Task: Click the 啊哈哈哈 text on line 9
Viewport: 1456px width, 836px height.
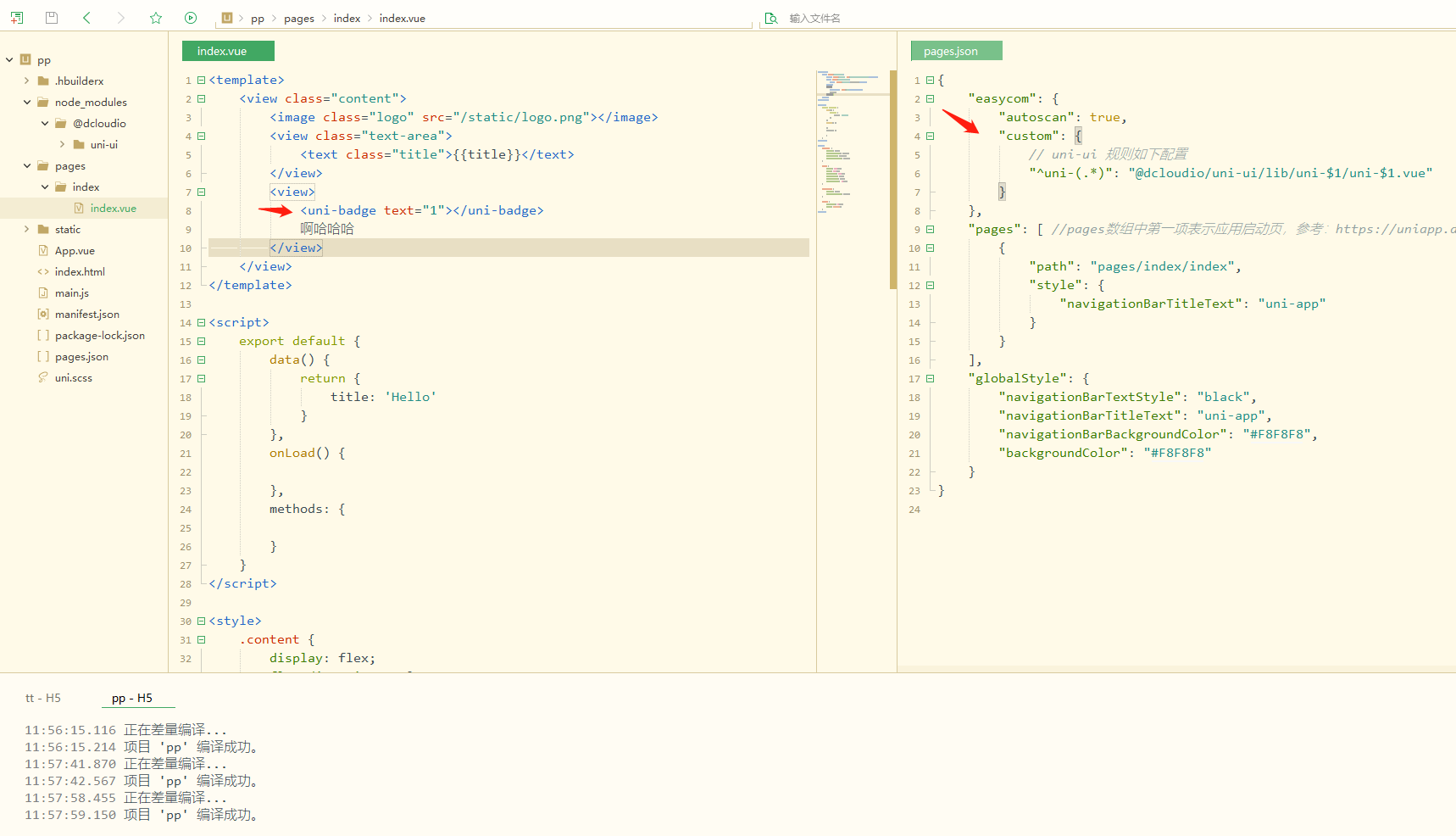Action: (327, 229)
